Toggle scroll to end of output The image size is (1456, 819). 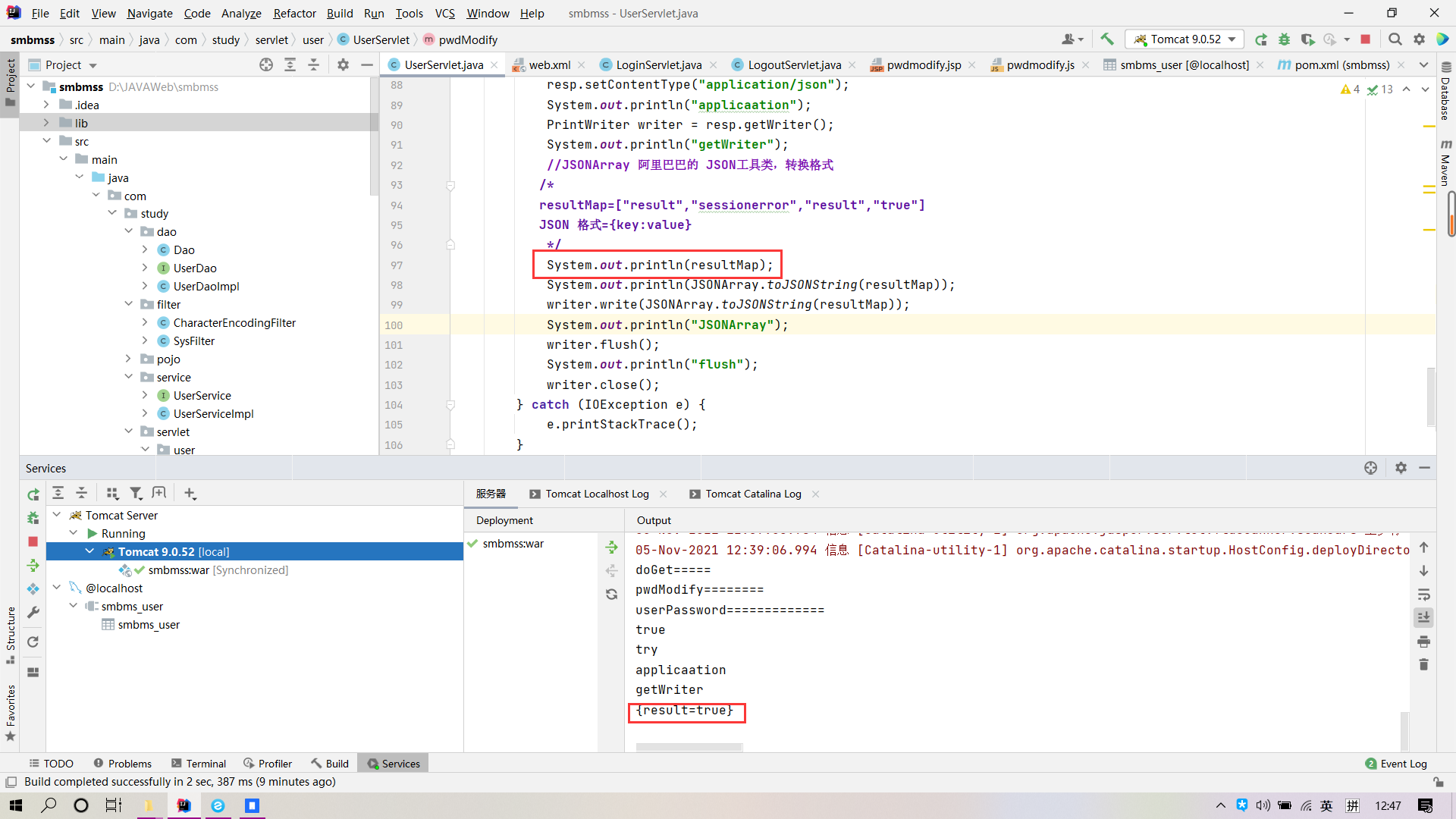click(1423, 617)
